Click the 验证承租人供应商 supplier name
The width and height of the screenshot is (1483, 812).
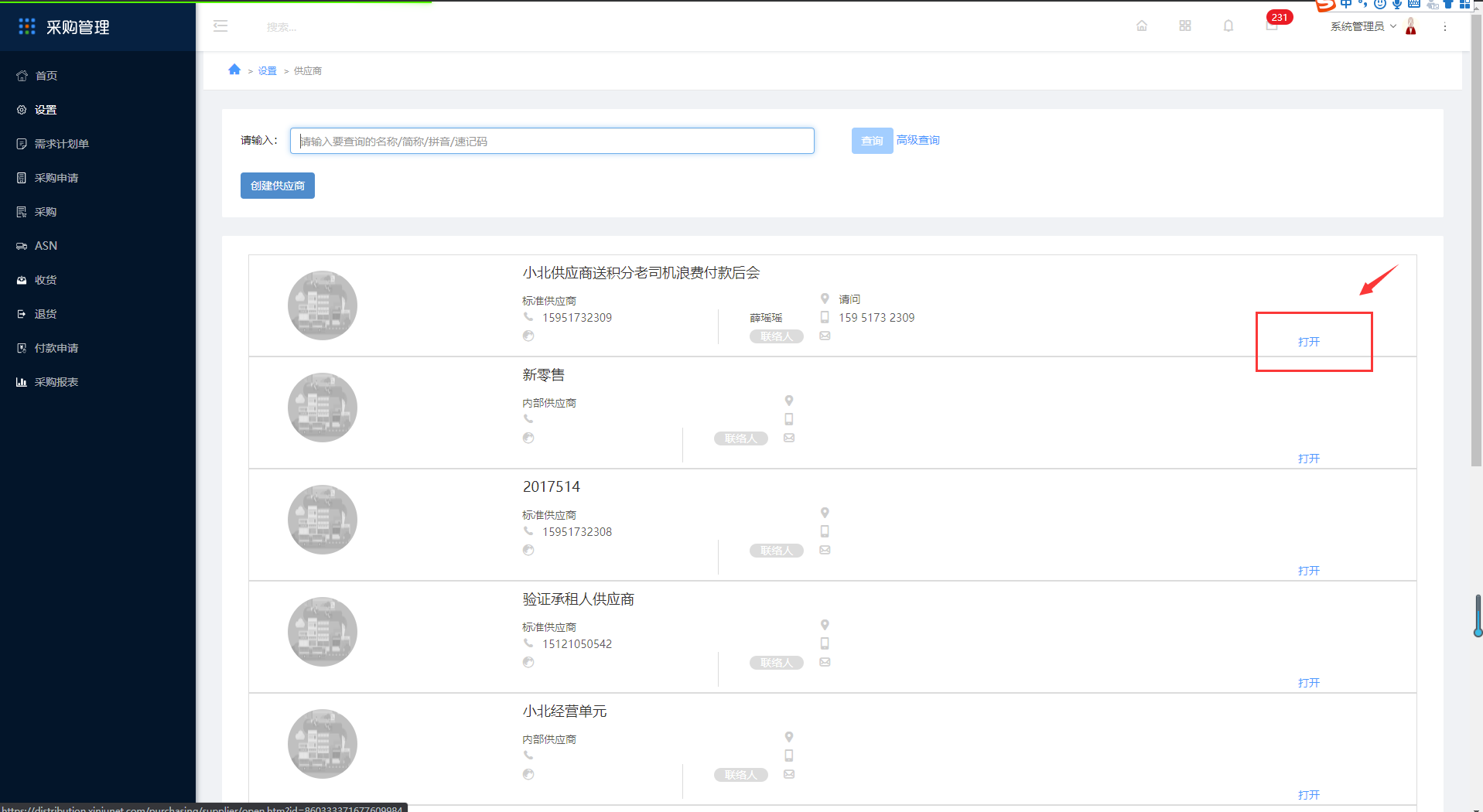[579, 599]
